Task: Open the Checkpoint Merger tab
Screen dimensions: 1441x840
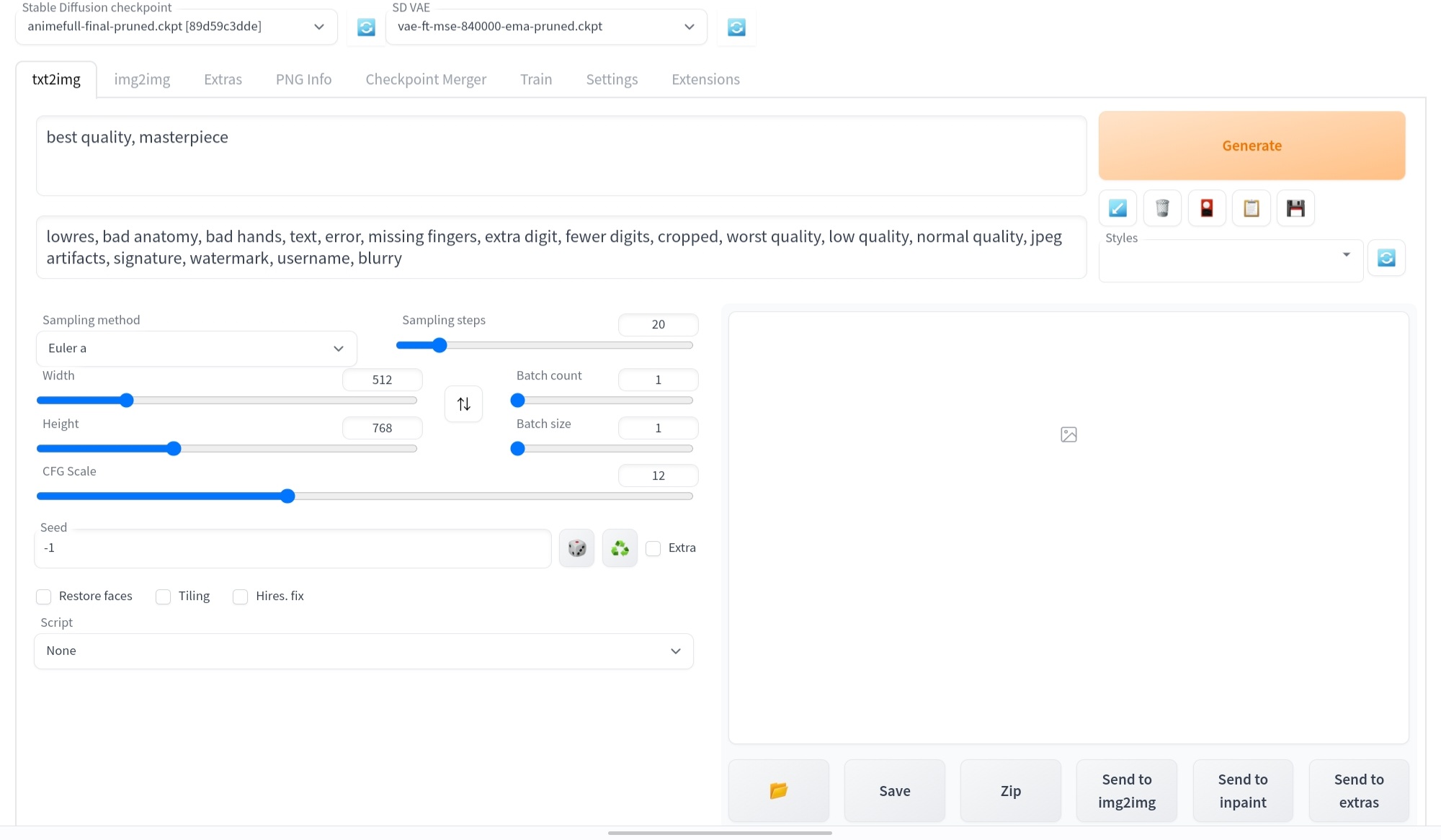Action: (425, 79)
